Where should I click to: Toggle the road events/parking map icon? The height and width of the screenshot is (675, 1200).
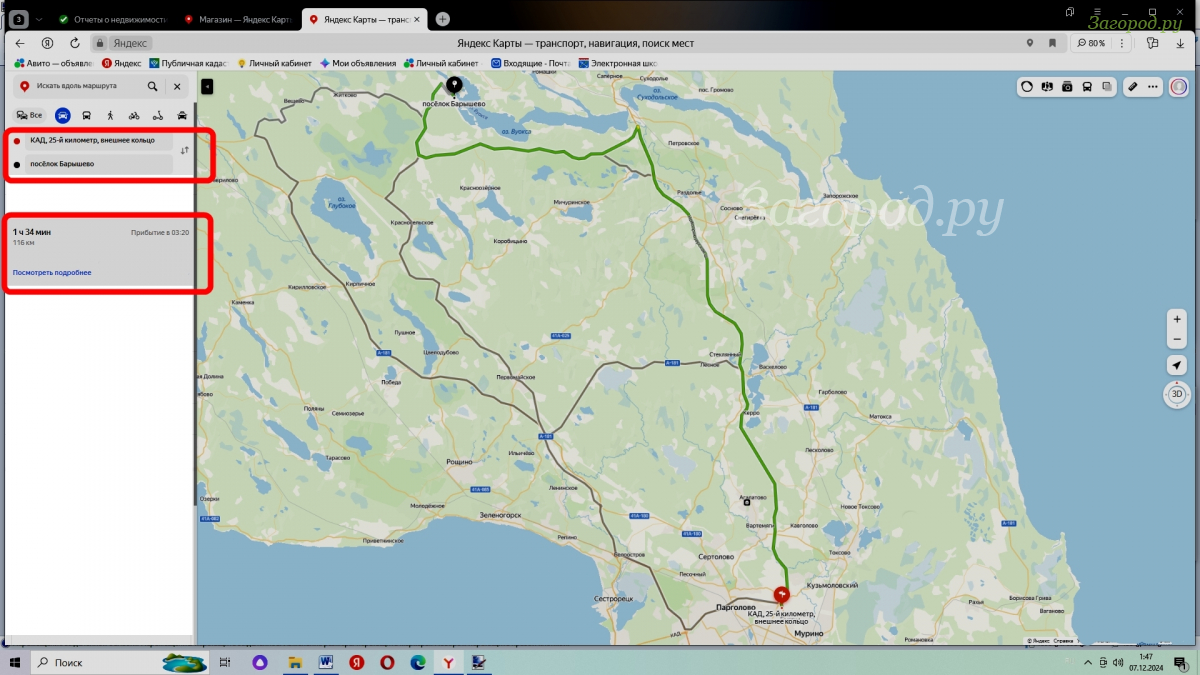pyautogui.click(x=1047, y=87)
